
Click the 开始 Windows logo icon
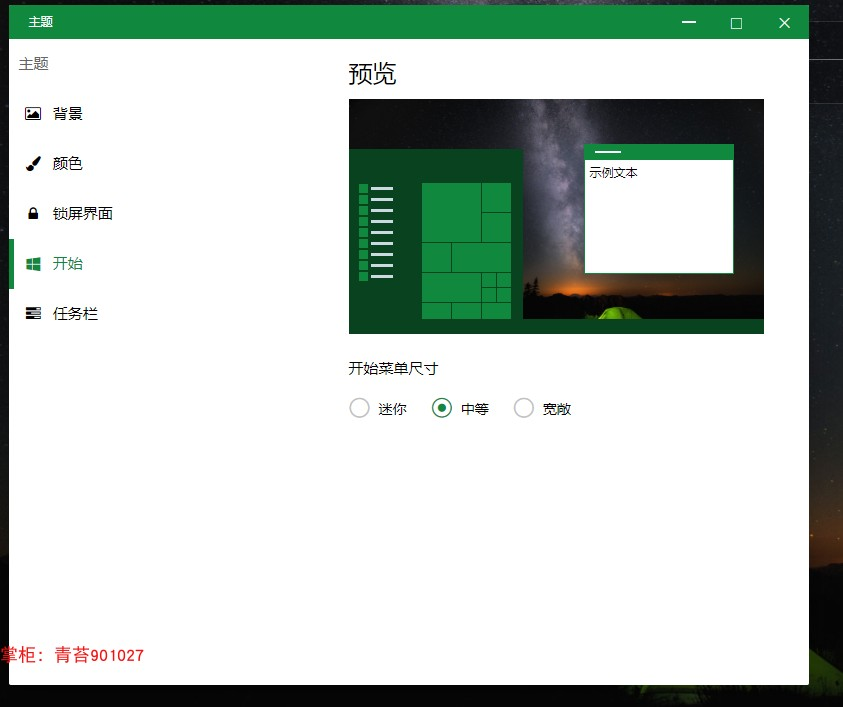pyautogui.click(x=33, y=263)
